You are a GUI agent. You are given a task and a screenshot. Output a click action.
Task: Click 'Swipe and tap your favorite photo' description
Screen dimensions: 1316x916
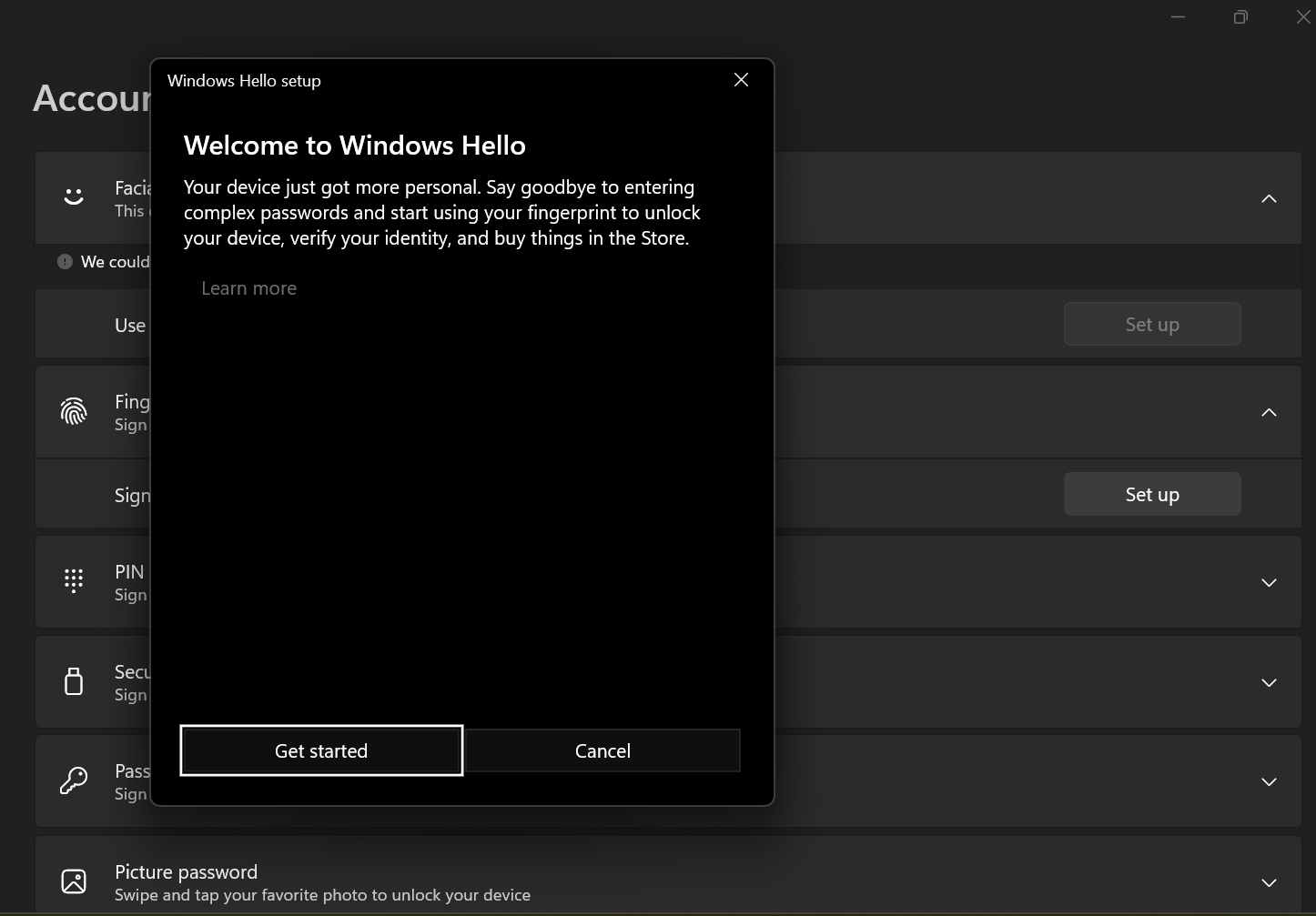[322, 895]
